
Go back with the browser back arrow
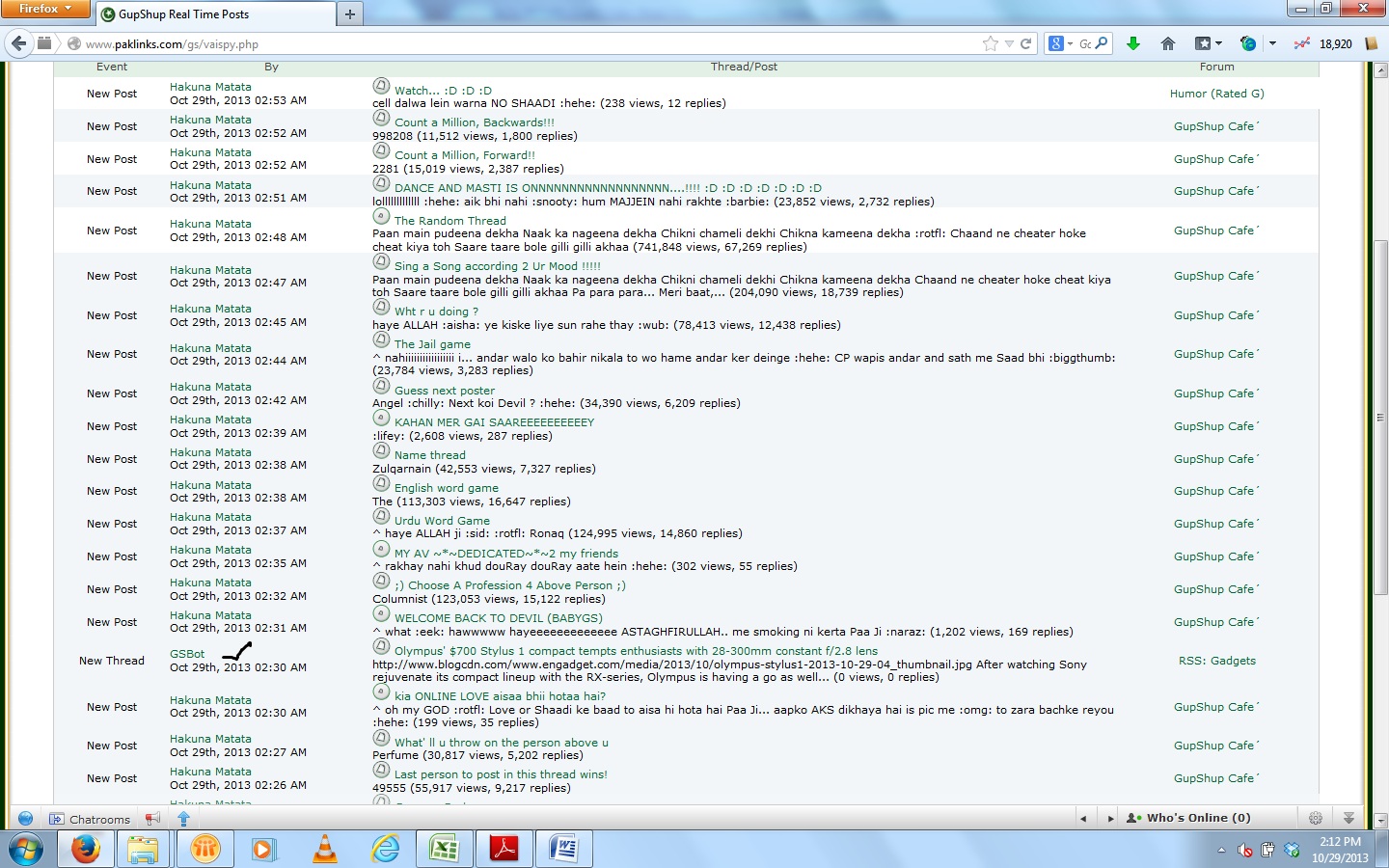point(18,43)
